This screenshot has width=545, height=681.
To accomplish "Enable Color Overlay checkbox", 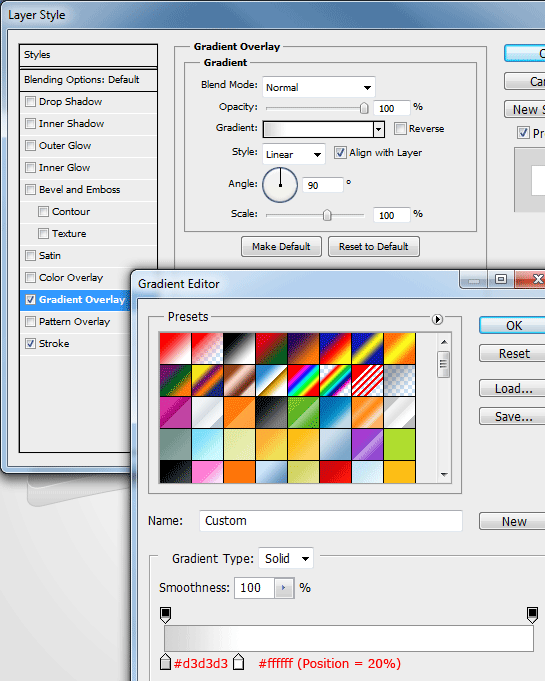I will [x=30, y=278].
